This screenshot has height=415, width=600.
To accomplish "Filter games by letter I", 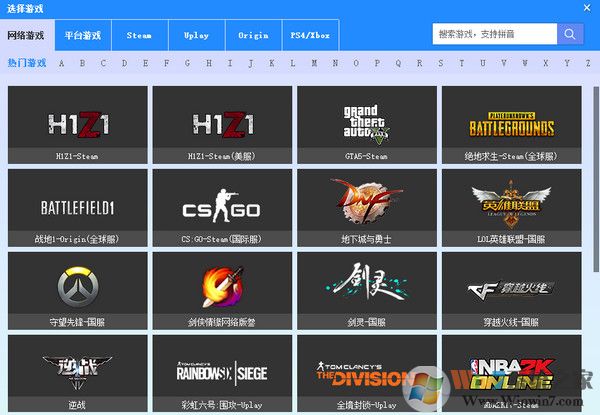I will pos(230,63).
